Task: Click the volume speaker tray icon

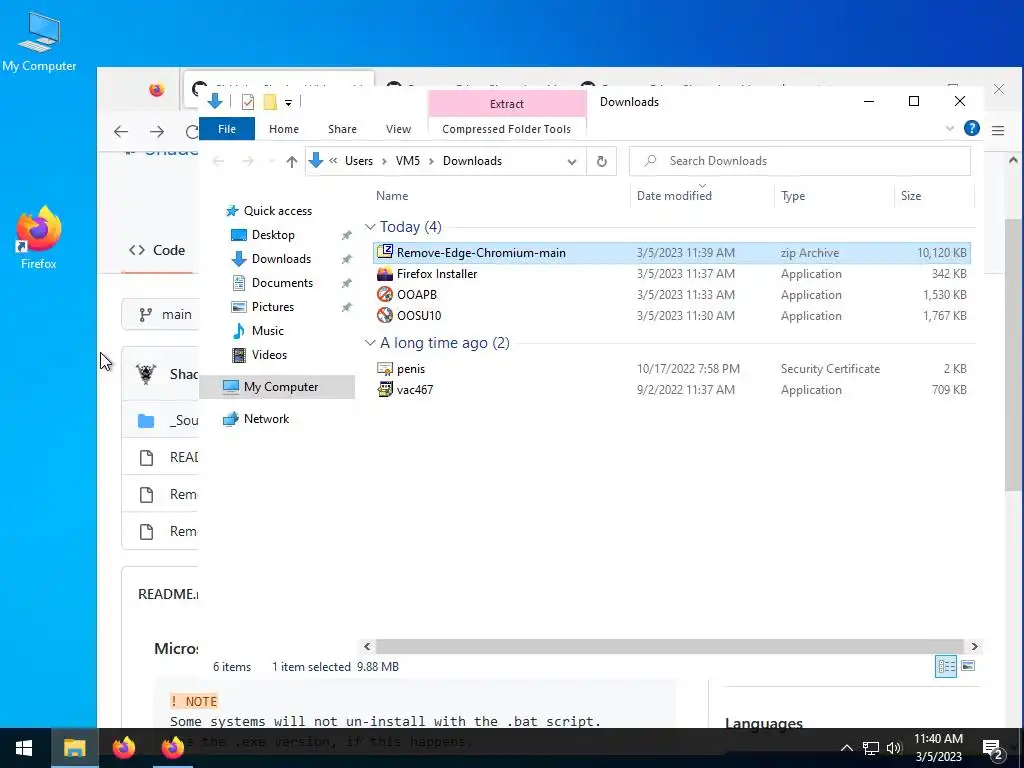Action: [894, 748]
